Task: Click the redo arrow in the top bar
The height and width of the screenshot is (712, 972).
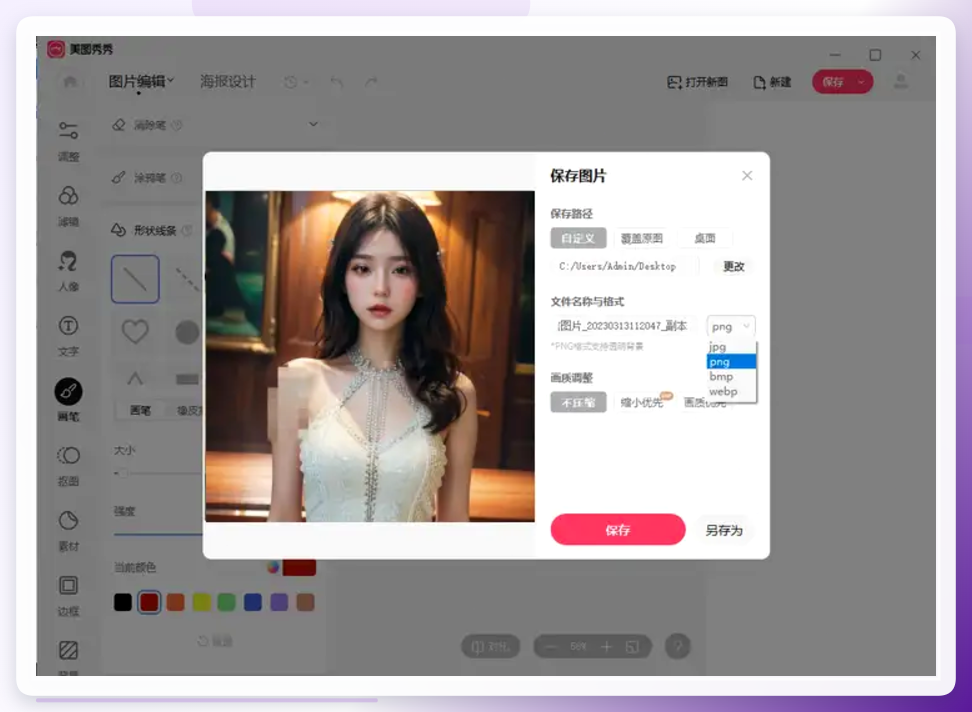Action: pyautogui.click(x=371, y=82)
